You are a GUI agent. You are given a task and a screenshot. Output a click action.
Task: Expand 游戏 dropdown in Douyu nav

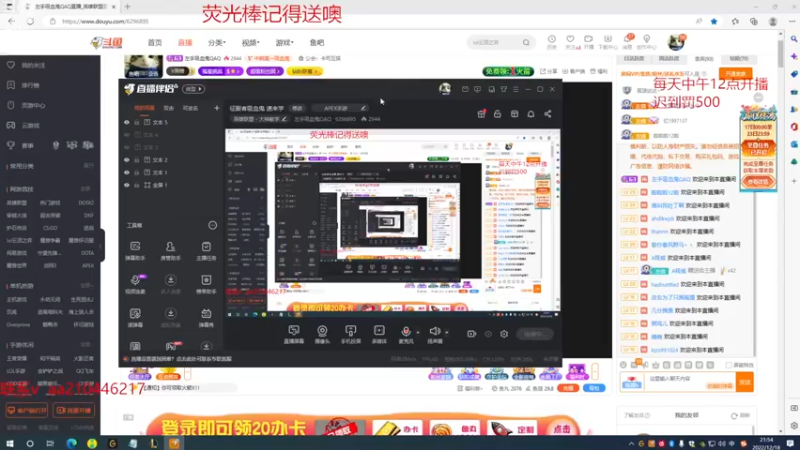[x=284, y=43]
